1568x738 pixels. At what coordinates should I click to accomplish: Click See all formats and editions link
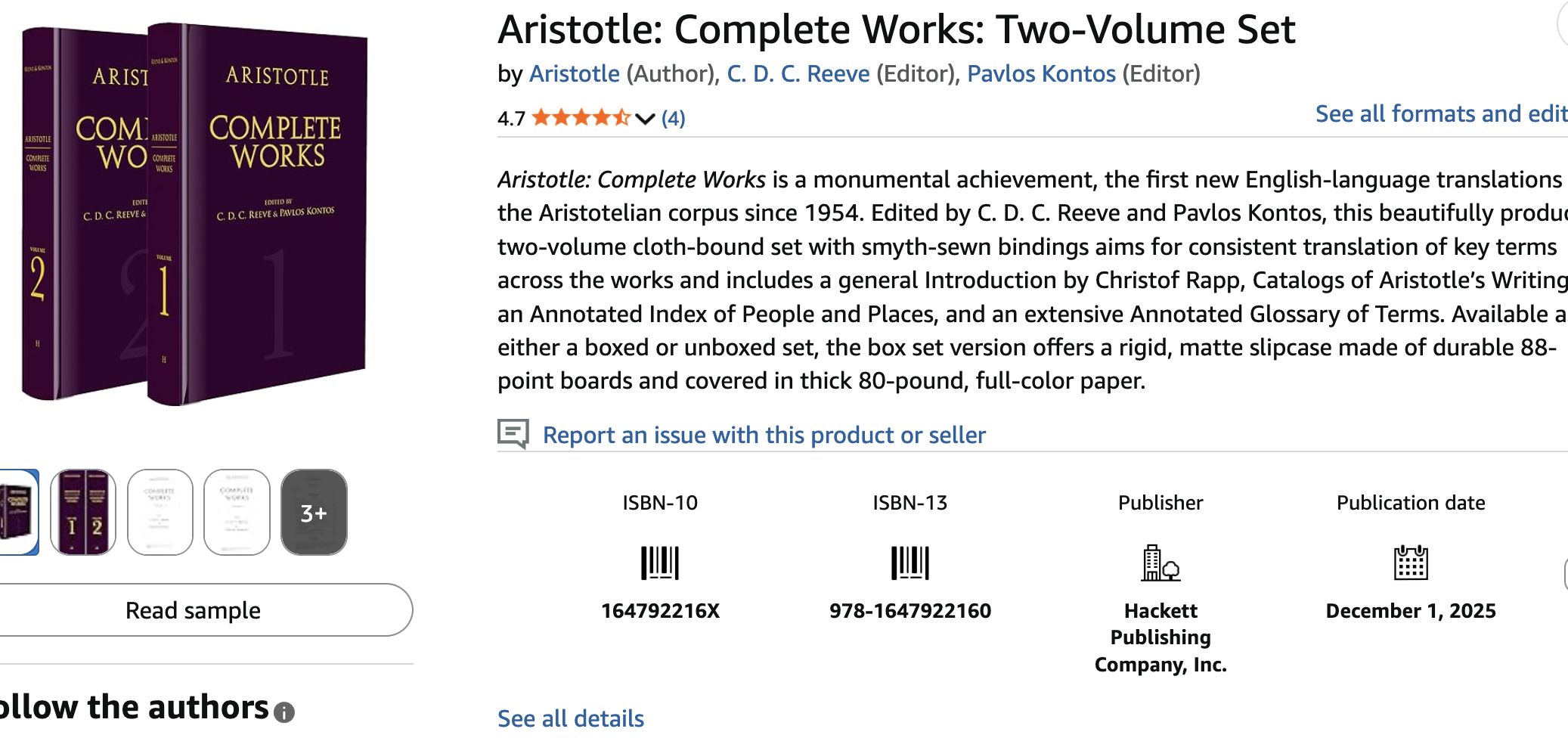tap(1440, 114)
